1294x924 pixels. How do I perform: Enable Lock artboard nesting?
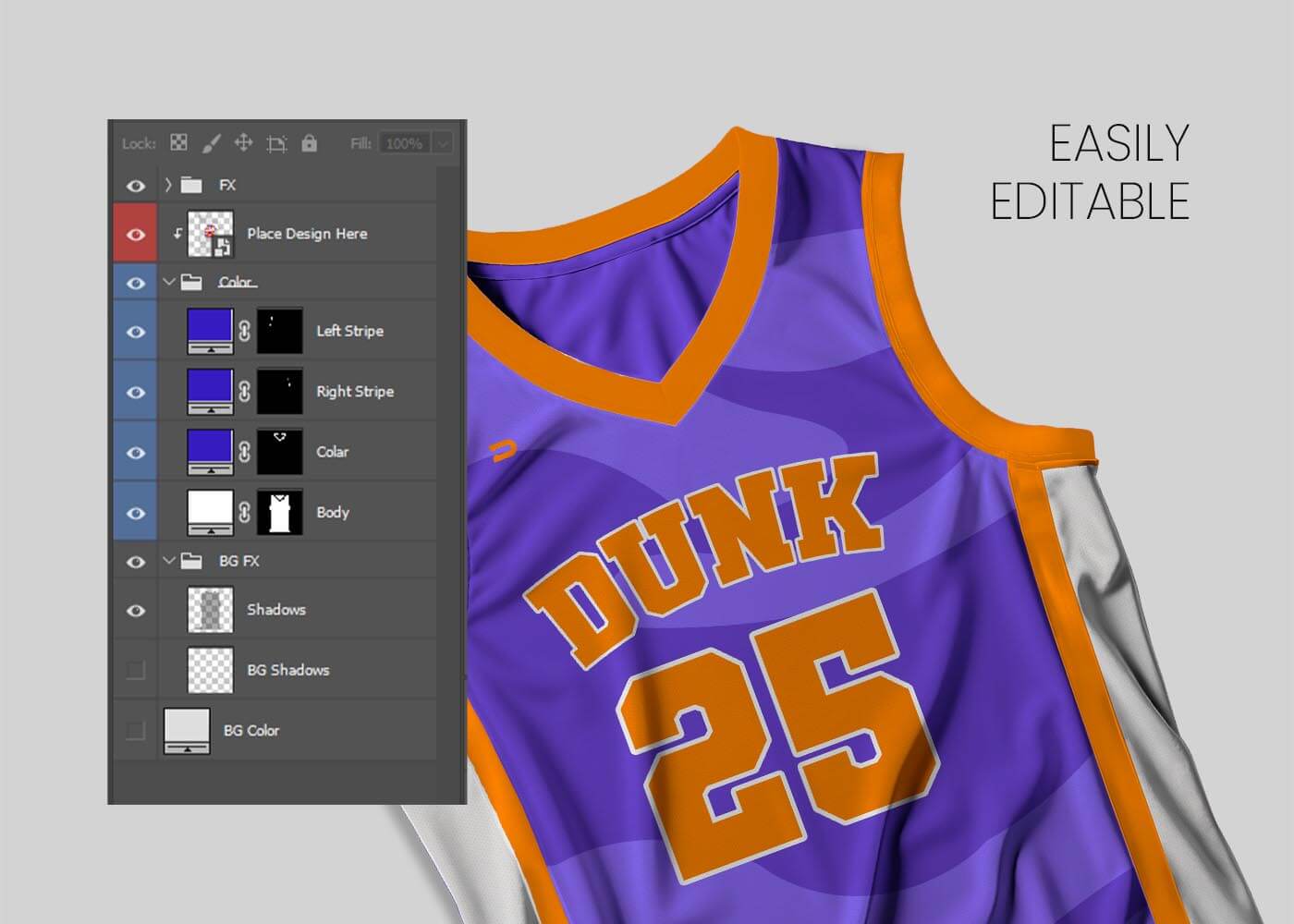click(275, 142)
